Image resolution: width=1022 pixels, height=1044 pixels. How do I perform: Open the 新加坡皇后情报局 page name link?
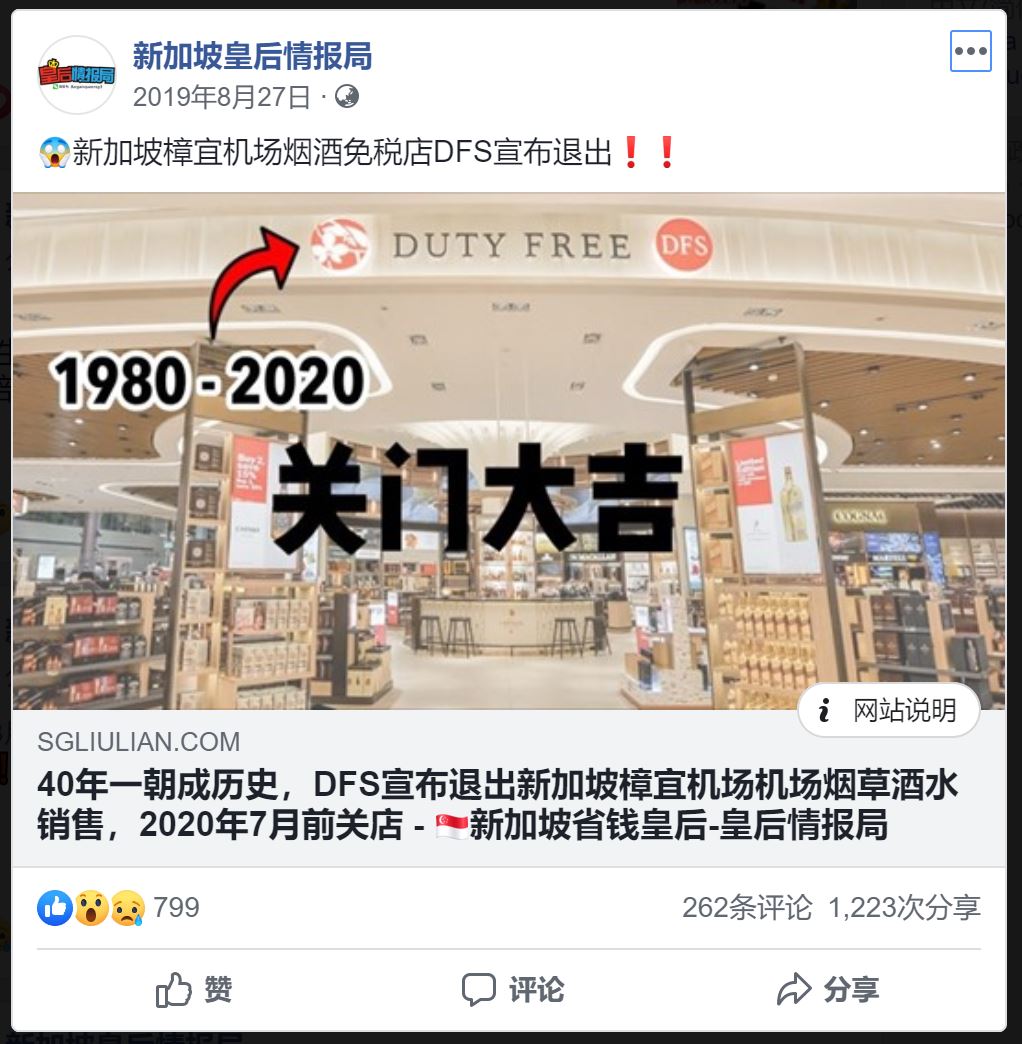(x=252, y=56)
